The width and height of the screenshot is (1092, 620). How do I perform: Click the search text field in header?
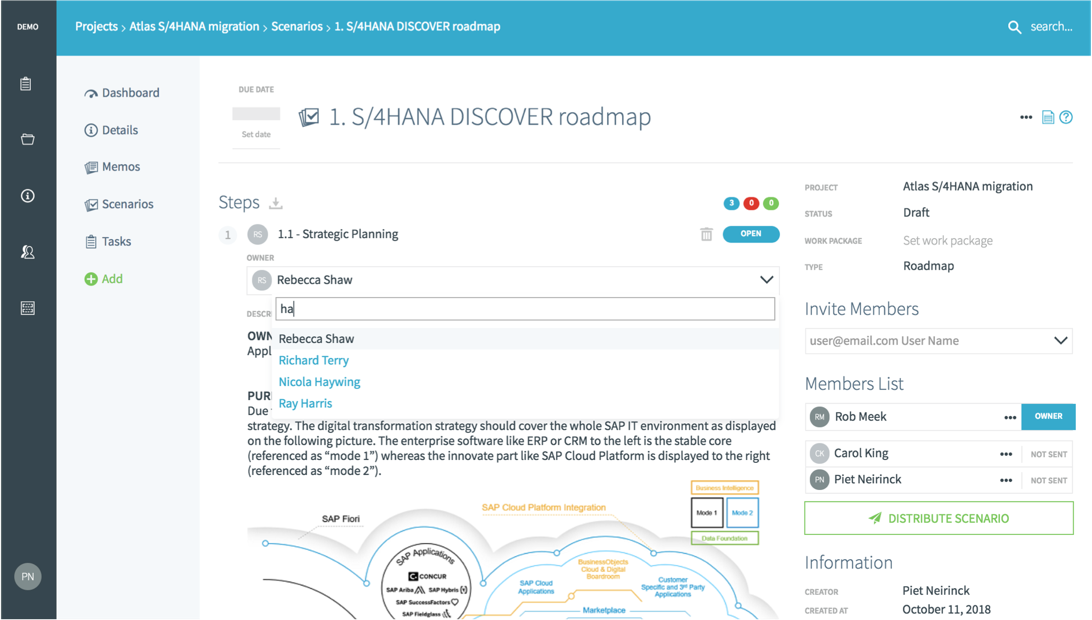point(1052,26)
